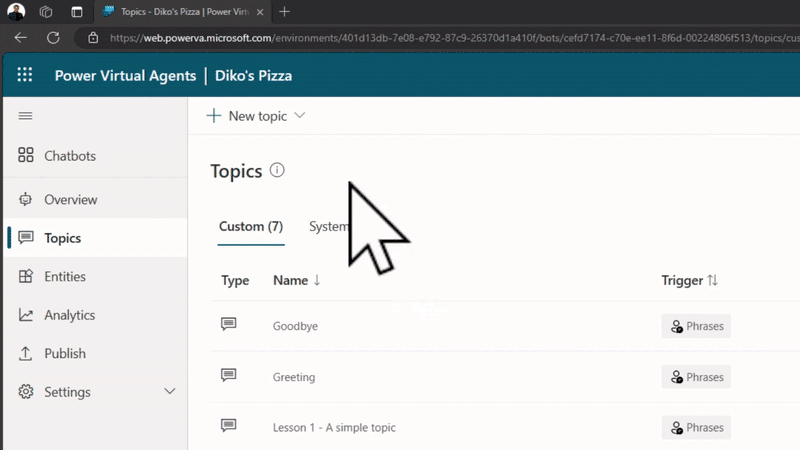Open Analytics page in sidebar
The height and width of the screenshot is (450, 800).
click(x=95, y=315)
